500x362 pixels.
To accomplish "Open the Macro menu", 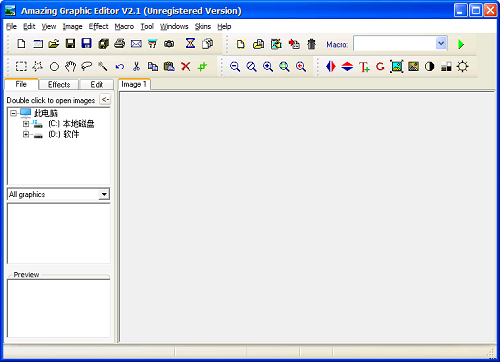I will click(x=124, y=26).
